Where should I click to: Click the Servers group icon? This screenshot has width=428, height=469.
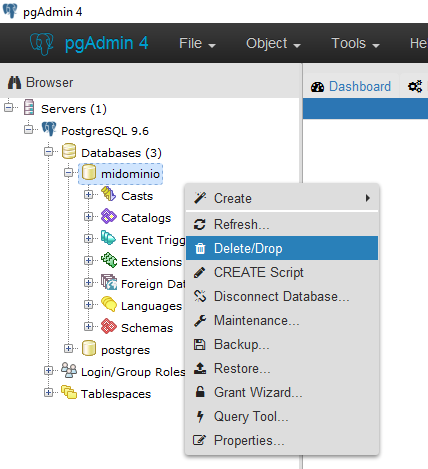pyautogui.click(x=29, y=107)
